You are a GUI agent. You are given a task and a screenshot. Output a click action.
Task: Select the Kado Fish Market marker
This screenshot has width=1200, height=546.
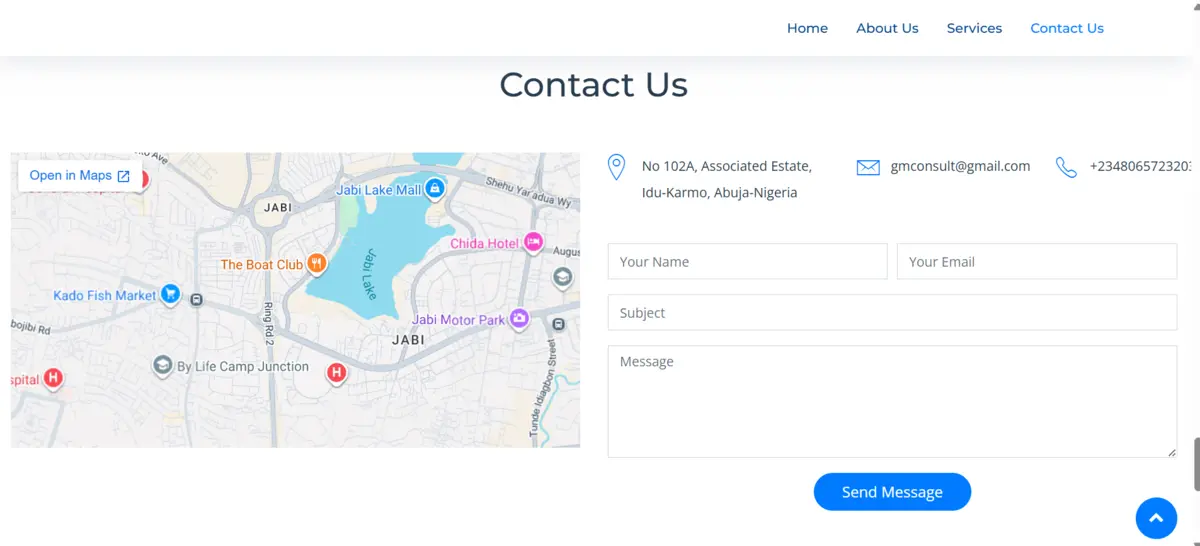170,294
